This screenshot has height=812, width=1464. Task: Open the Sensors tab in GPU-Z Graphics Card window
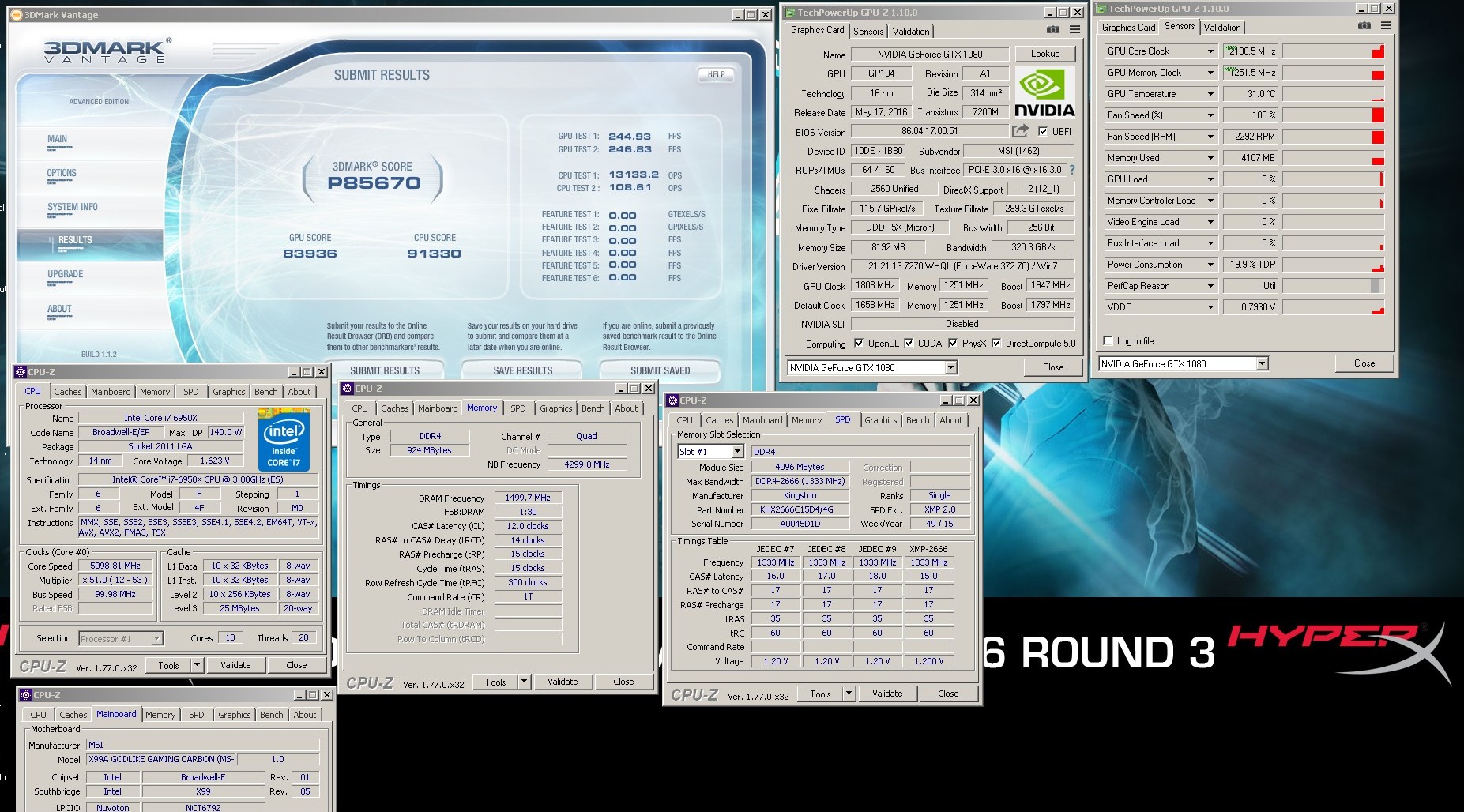[868, 32]
